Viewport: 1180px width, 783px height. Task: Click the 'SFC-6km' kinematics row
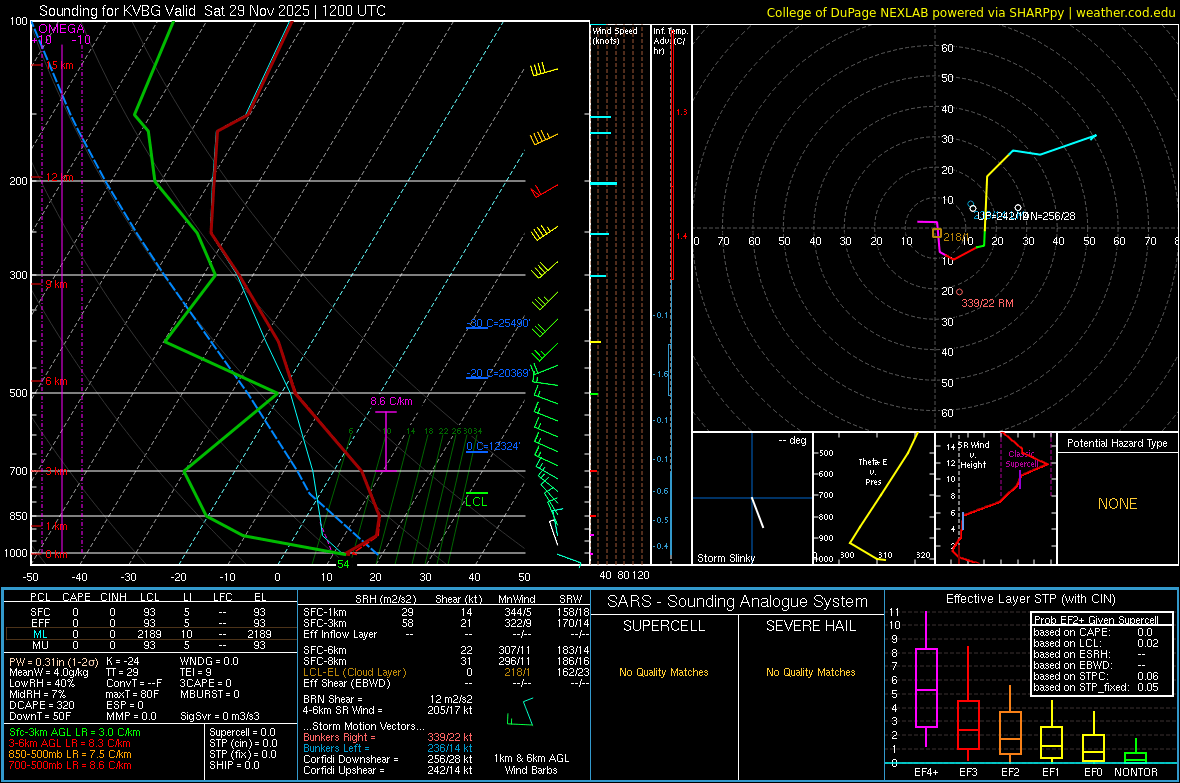[446, 650]
